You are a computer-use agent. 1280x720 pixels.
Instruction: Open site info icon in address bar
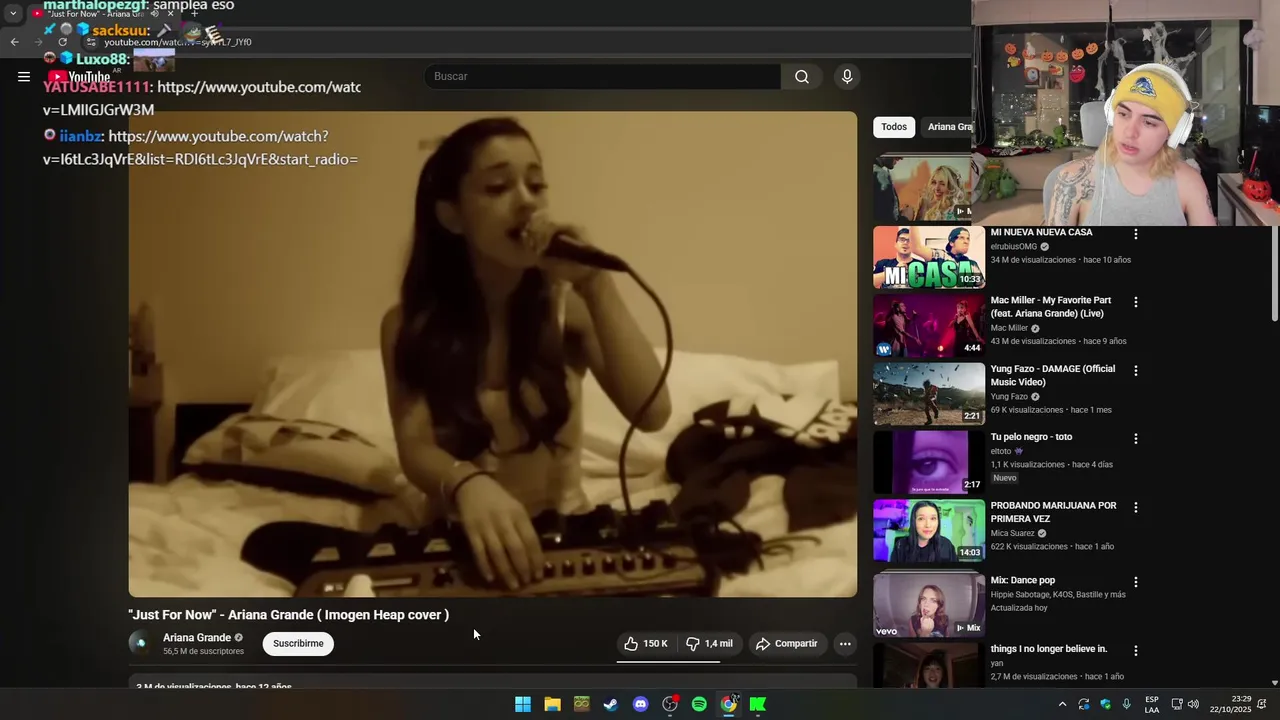pyautogui.click(x=91, y=42)
